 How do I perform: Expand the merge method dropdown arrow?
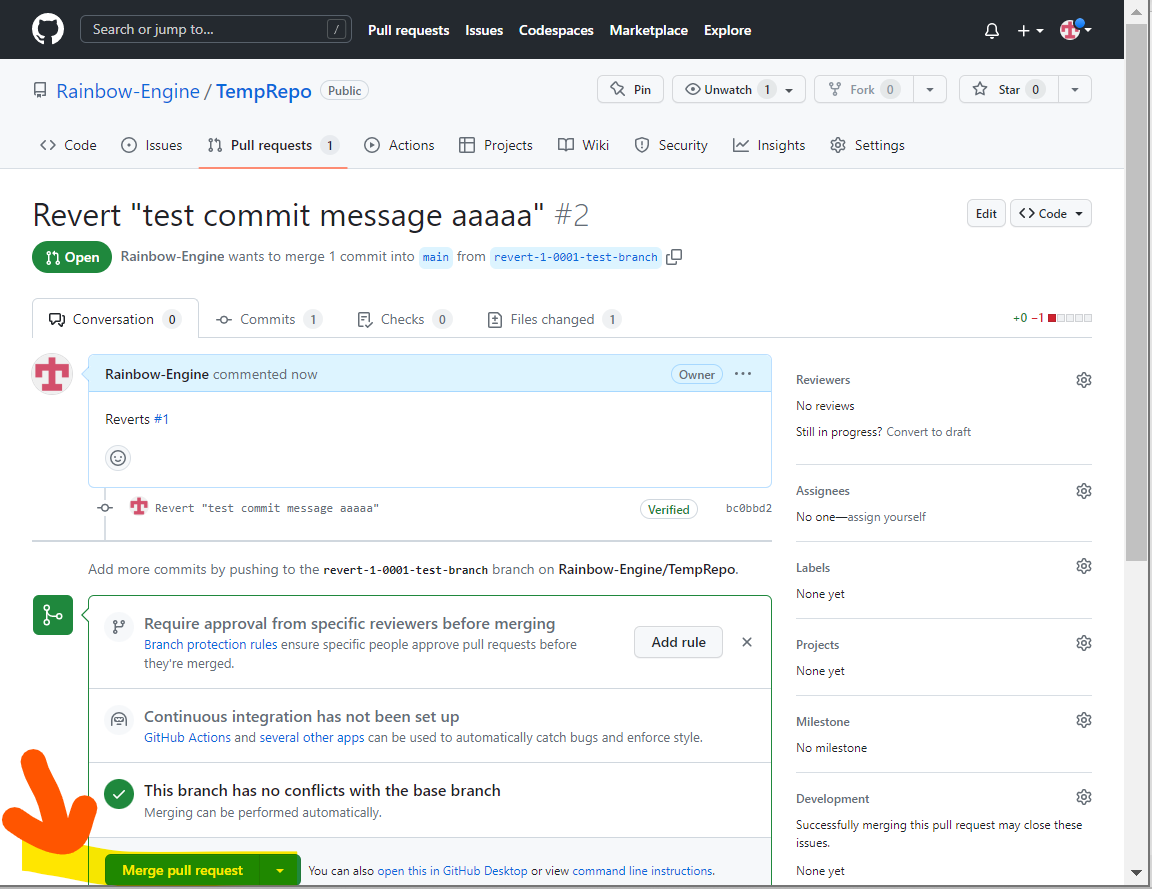(280, 871)
